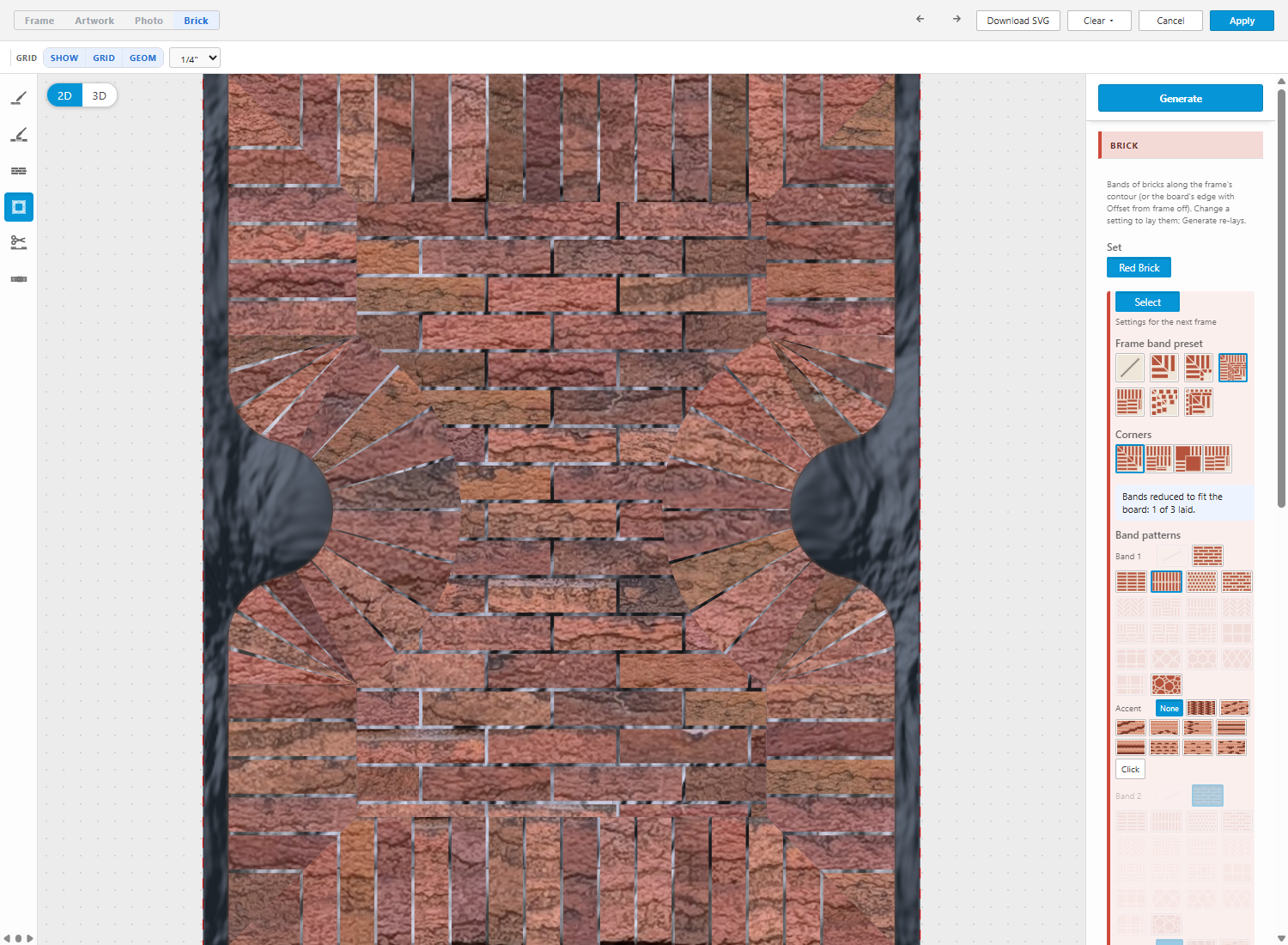Screen dimensions: 1288x945
Task: Switch the view to 2D
Action: 64,95
